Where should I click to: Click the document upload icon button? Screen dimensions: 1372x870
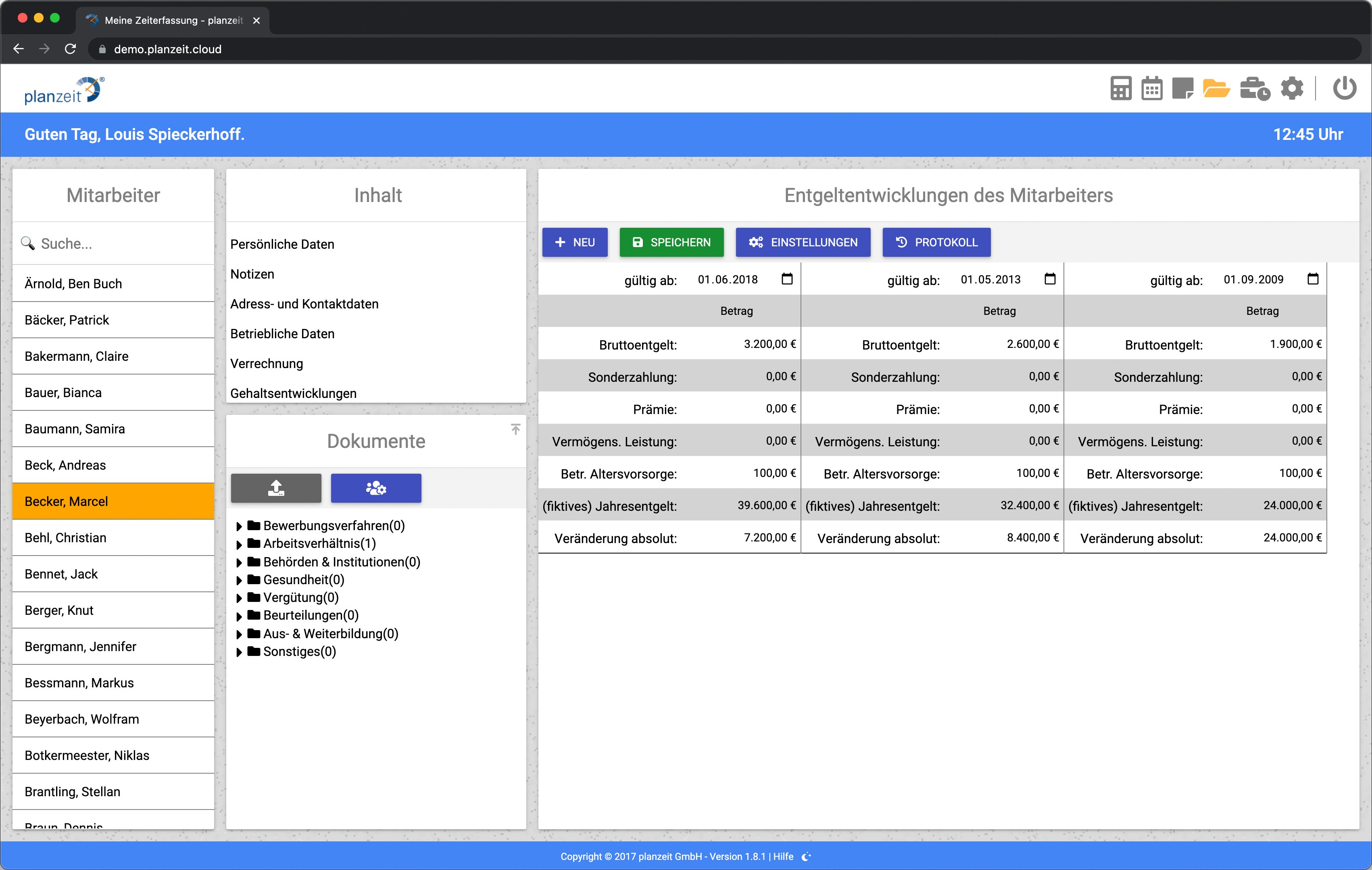pyautogui.click(x=276, y=488)
